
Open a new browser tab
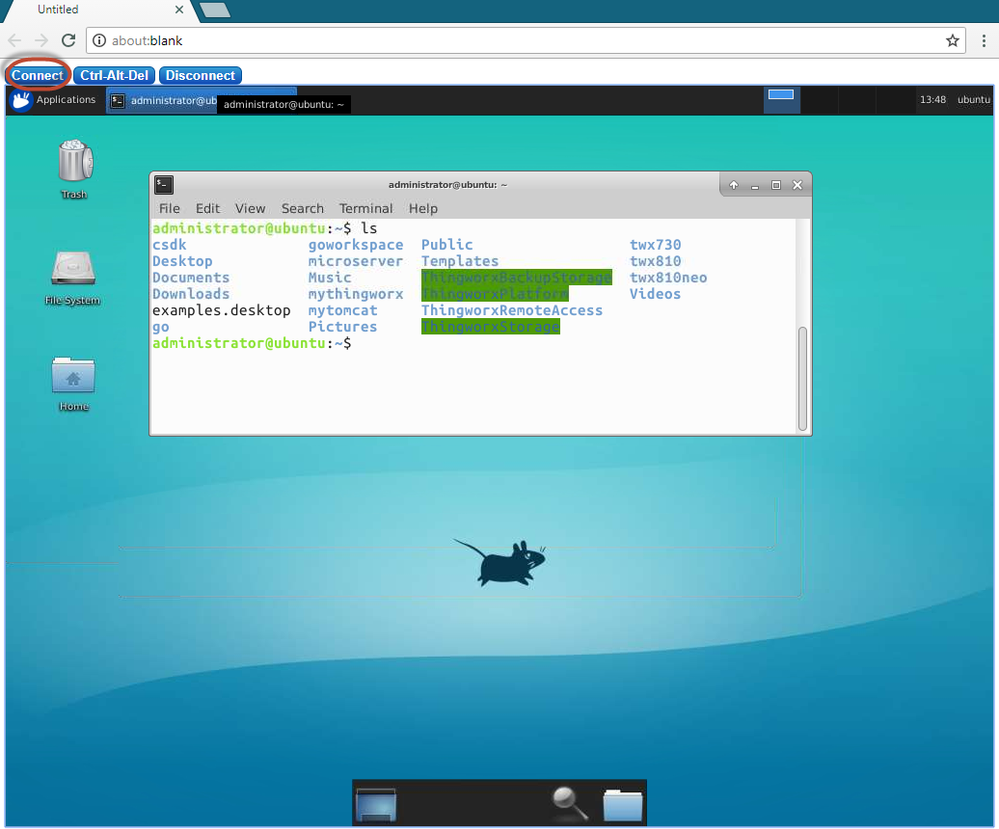[215, 10]
